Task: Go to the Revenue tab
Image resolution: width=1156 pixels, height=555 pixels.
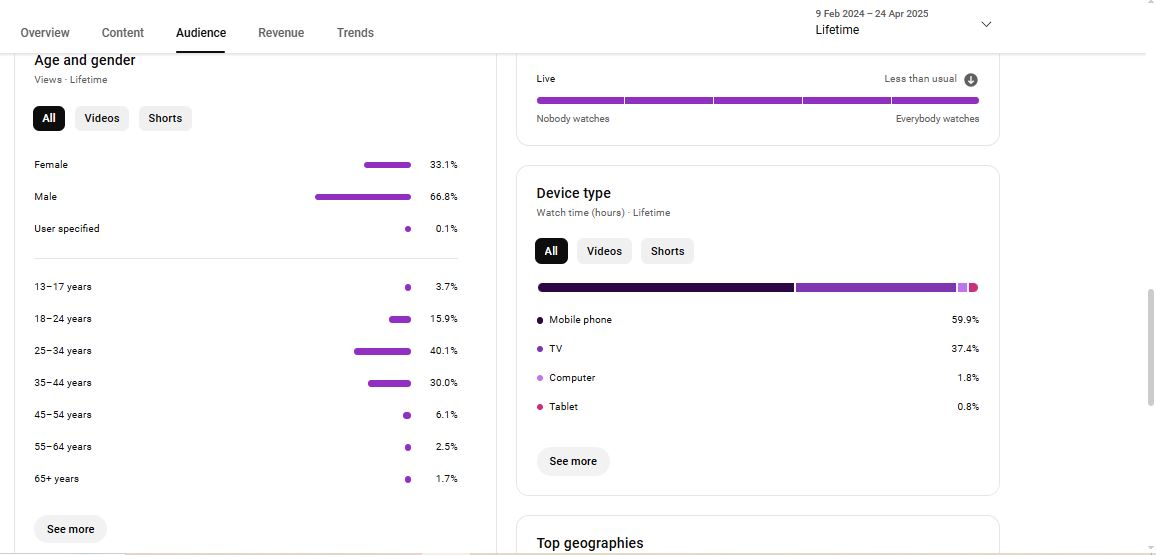Action: click(281, 33)
